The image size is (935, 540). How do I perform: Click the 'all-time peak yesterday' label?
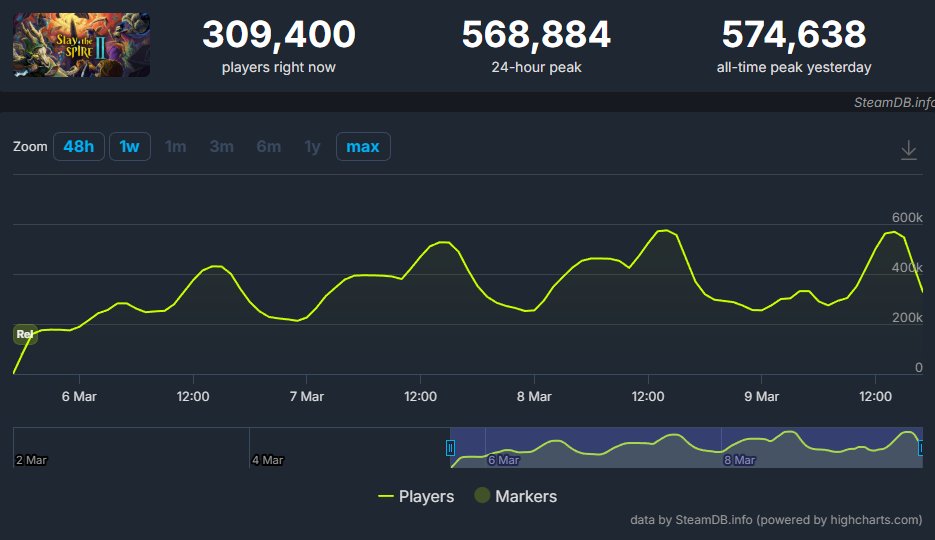(794, 67)
